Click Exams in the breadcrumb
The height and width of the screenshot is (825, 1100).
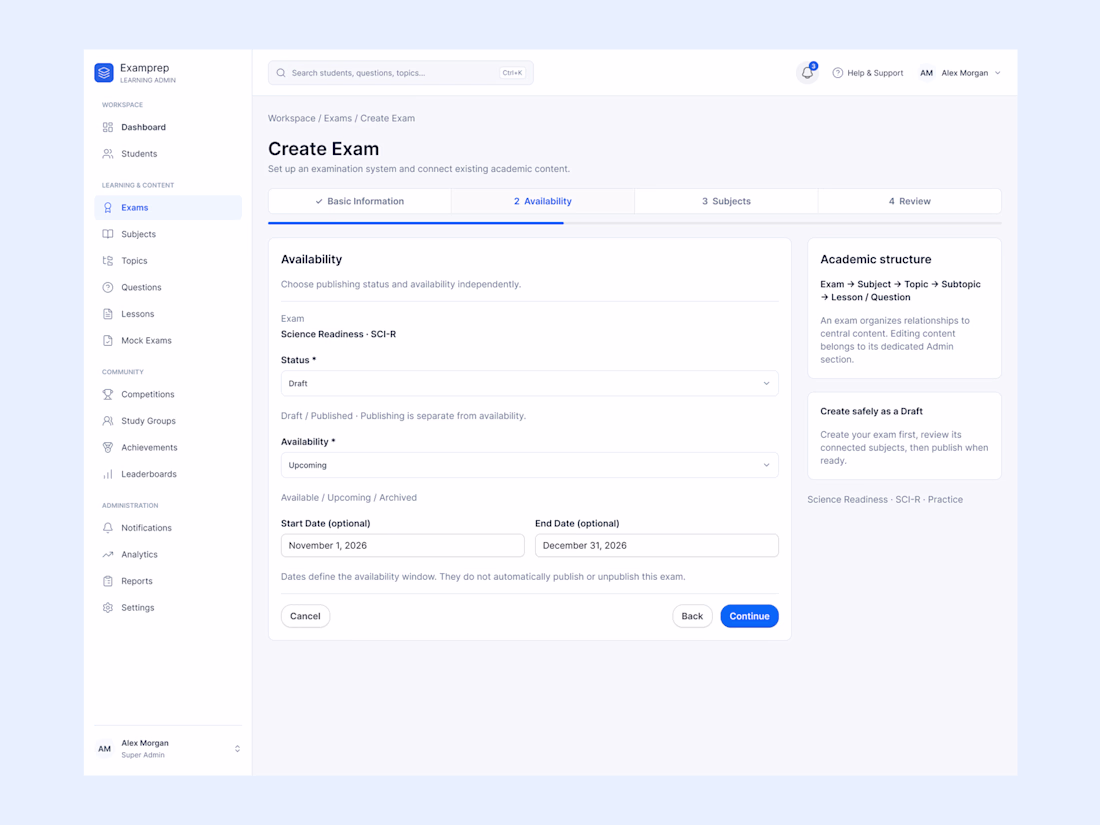[x=338, y=119]
